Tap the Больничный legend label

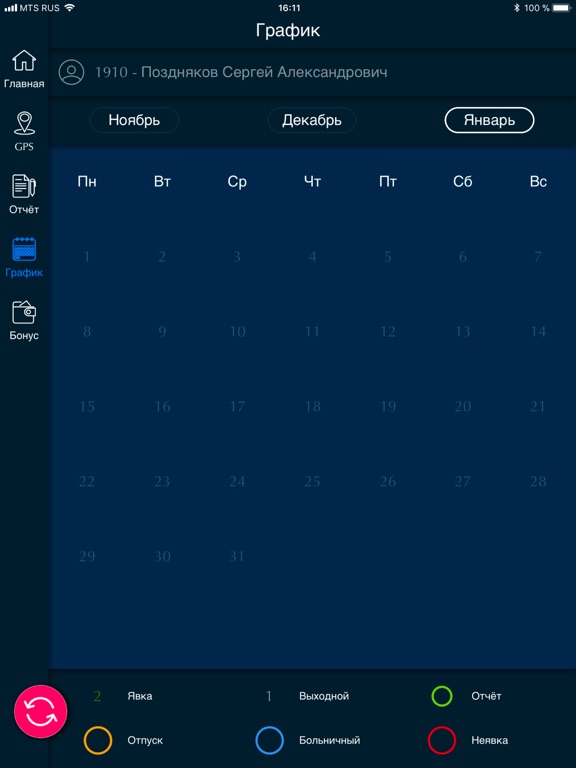[329, 740]
